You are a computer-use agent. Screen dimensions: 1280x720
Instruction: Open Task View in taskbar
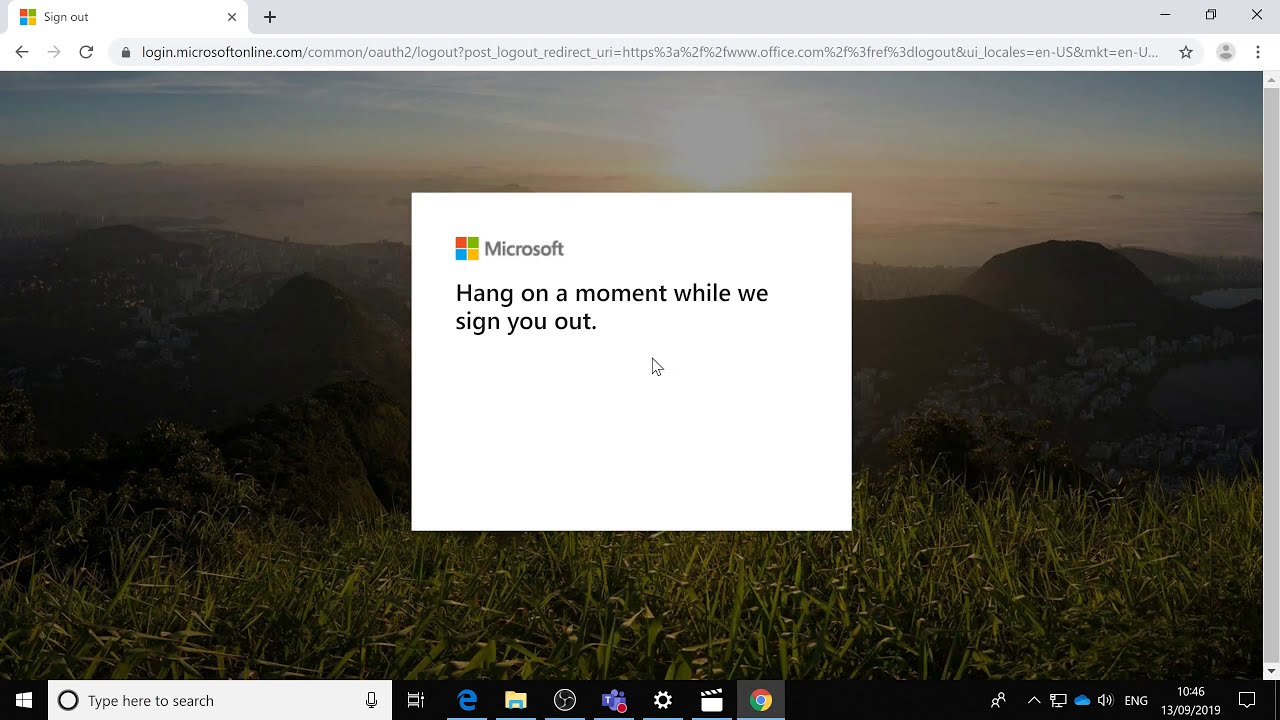click(416, 700)
